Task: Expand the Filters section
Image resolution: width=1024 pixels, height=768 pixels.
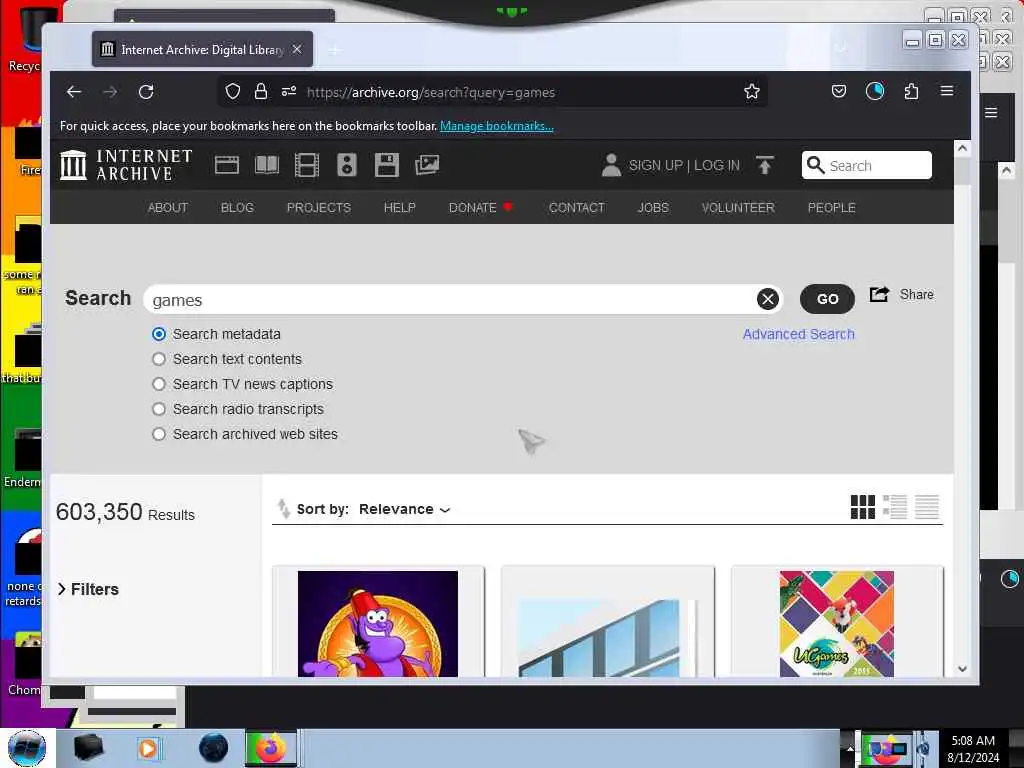Action: 88,589
